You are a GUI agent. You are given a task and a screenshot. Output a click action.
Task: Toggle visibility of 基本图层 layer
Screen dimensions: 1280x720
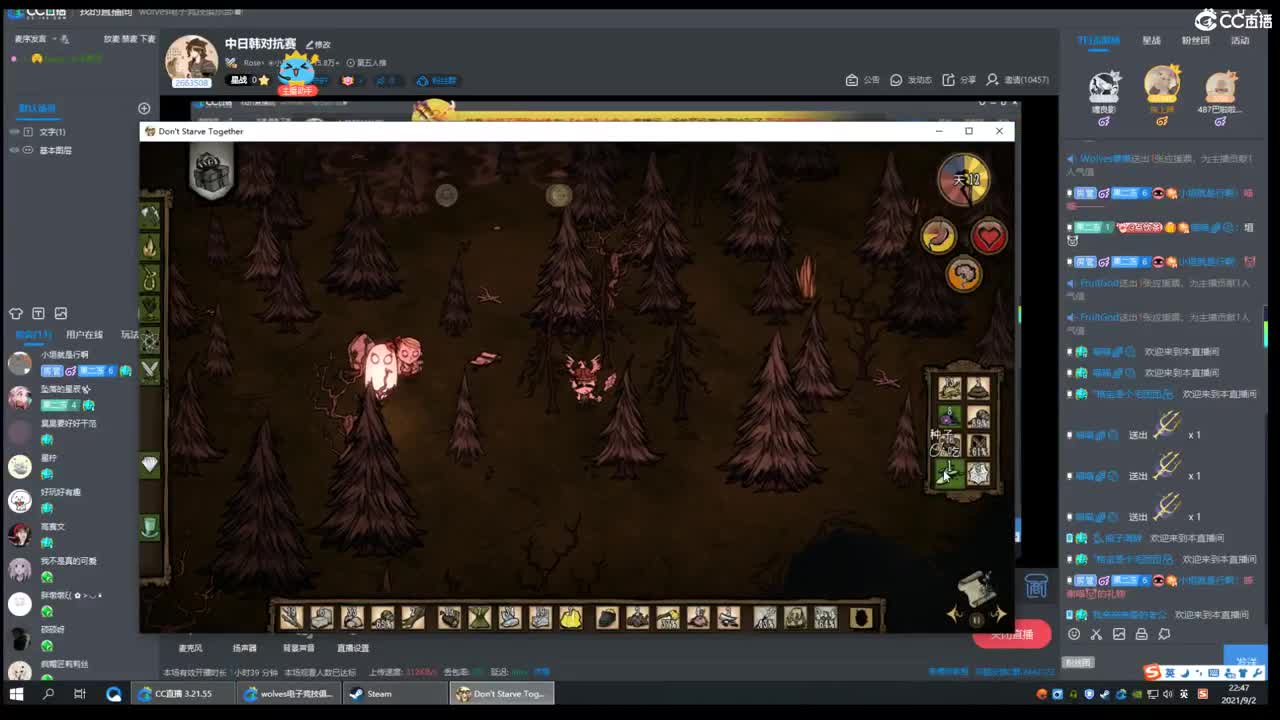point(14,150)
